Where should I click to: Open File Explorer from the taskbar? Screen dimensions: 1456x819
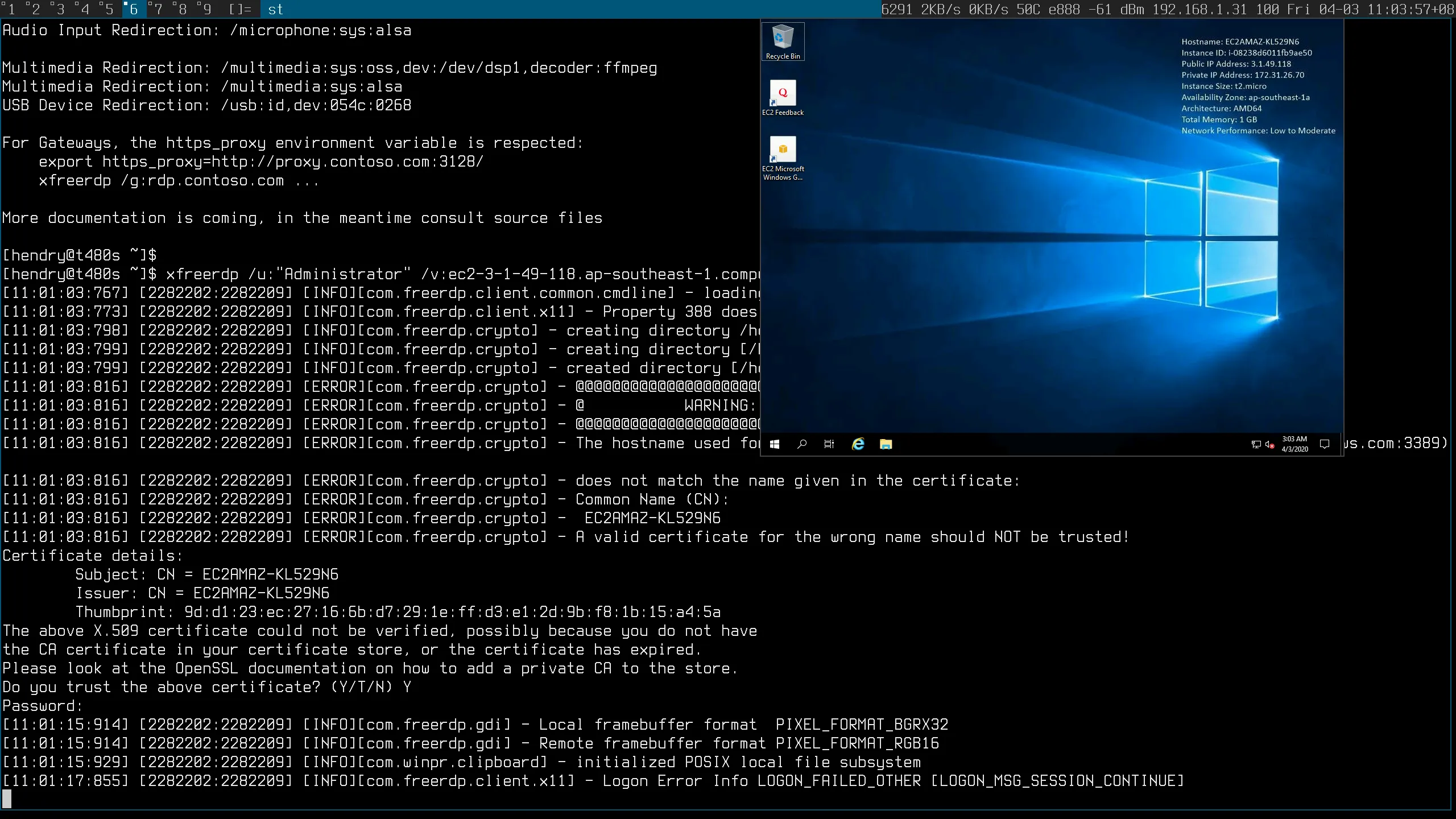click(x=886, y=444)
